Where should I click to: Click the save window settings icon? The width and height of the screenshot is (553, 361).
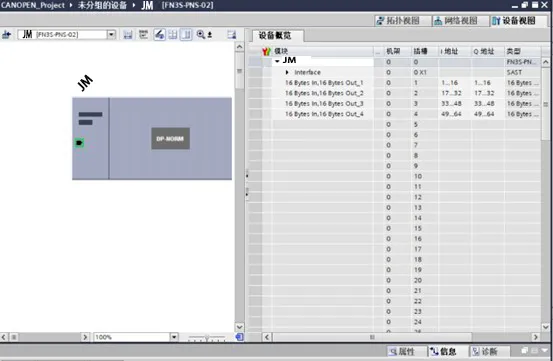(x=232, y=35)
